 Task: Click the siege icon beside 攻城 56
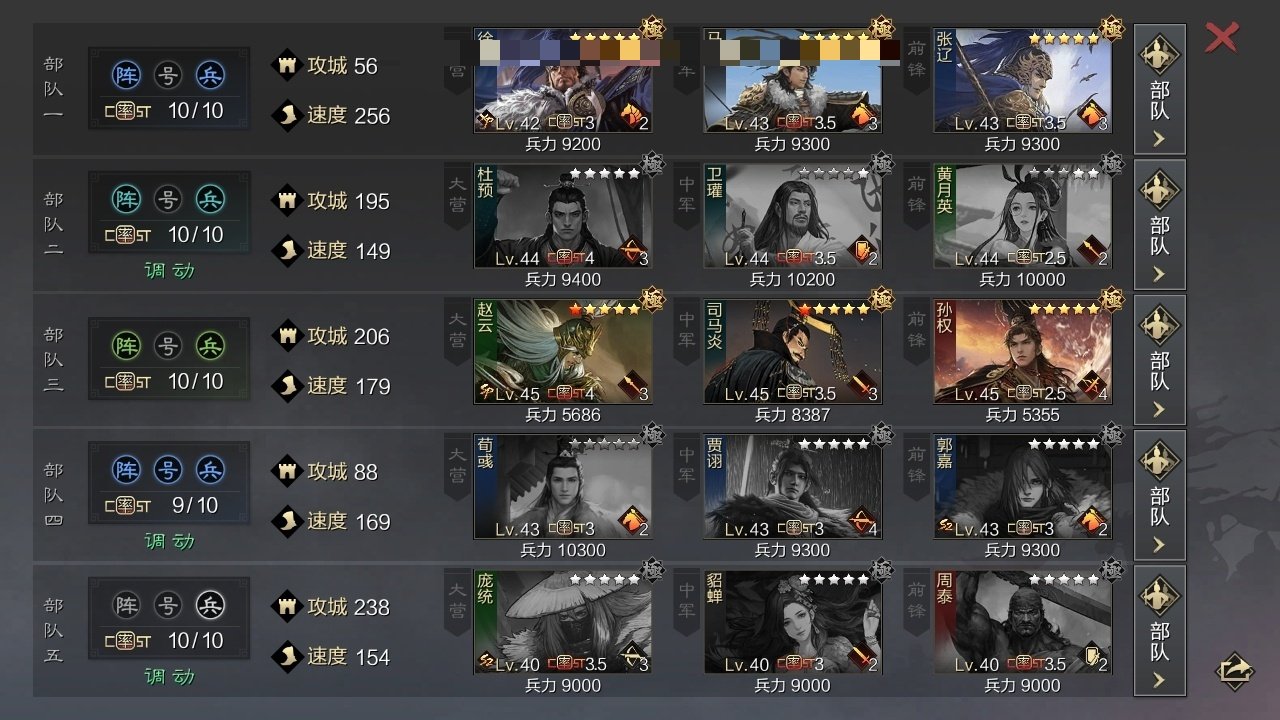coord(288,65)
